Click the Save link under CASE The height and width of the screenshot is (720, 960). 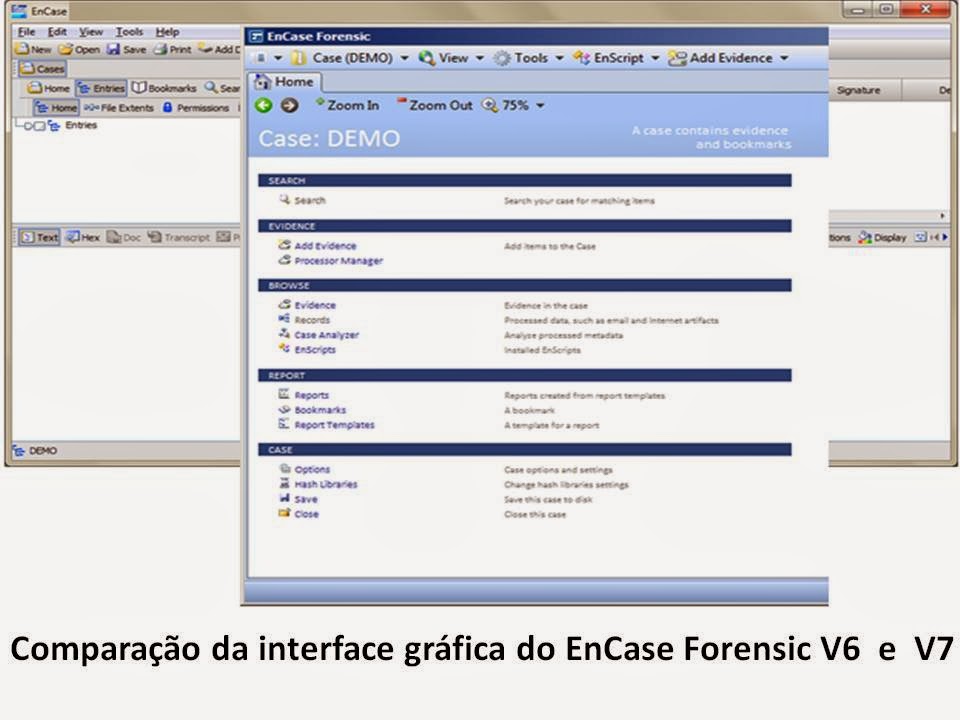(x=306, y=499)
